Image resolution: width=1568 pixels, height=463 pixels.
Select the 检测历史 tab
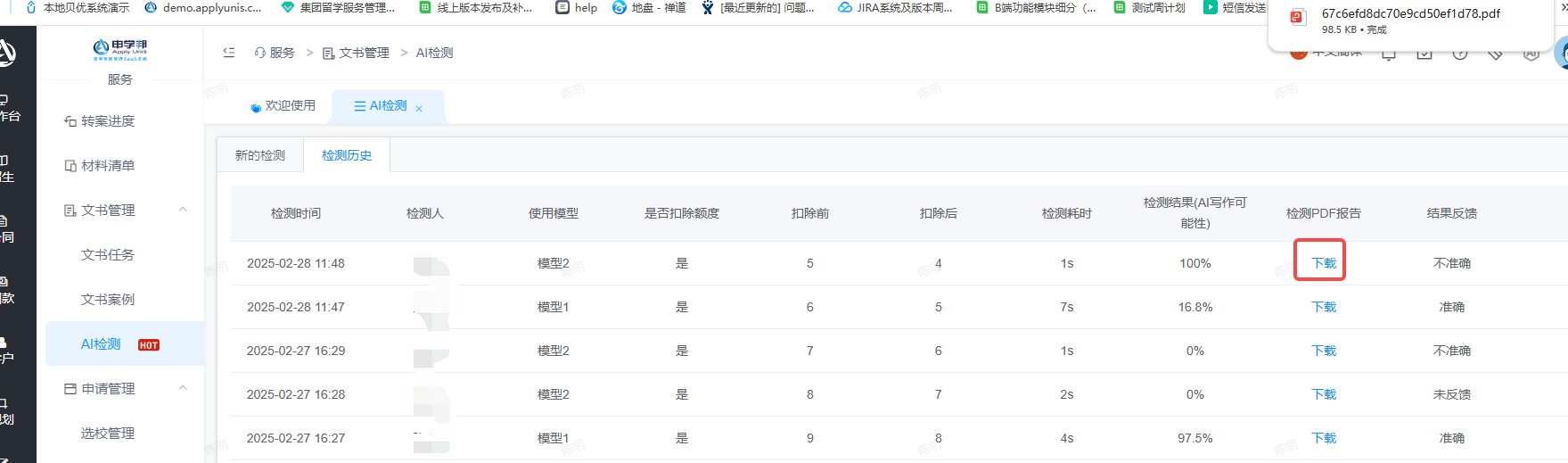[x=347, y=155]
